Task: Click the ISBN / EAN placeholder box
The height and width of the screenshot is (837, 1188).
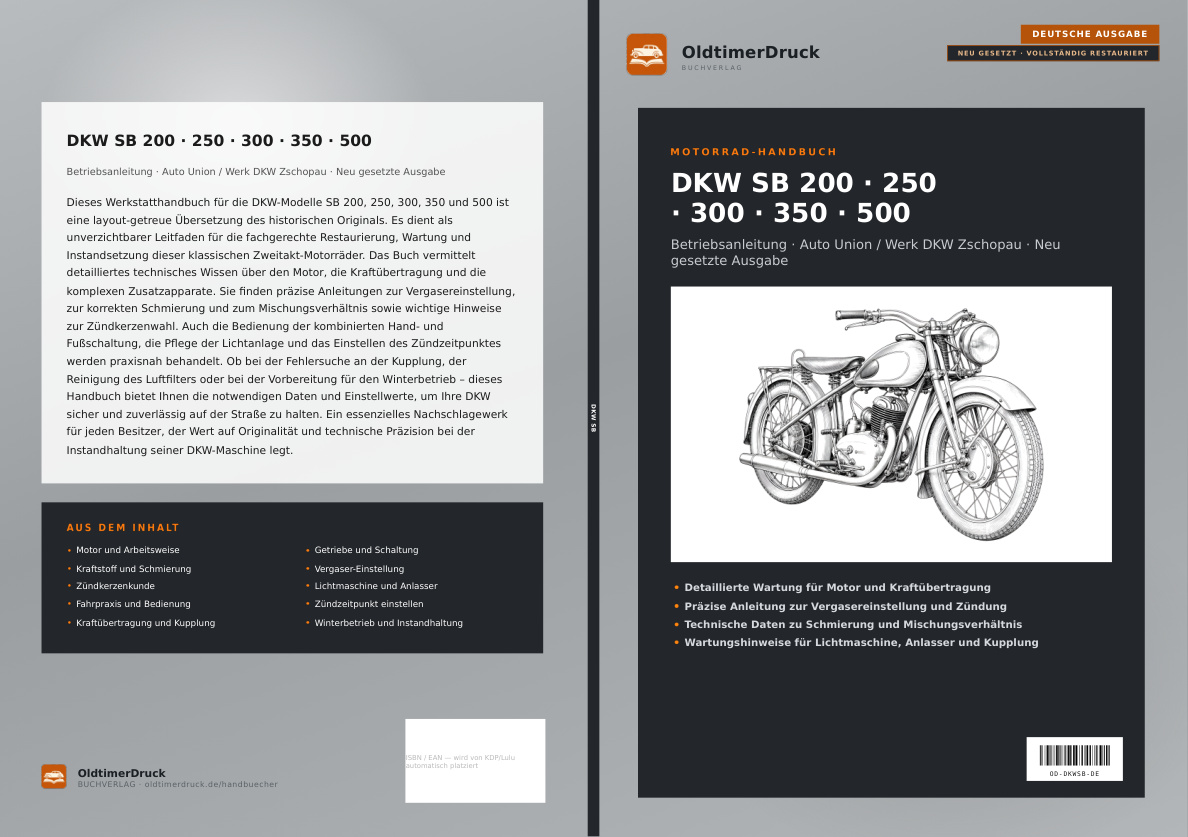Action: pos(475,760)
